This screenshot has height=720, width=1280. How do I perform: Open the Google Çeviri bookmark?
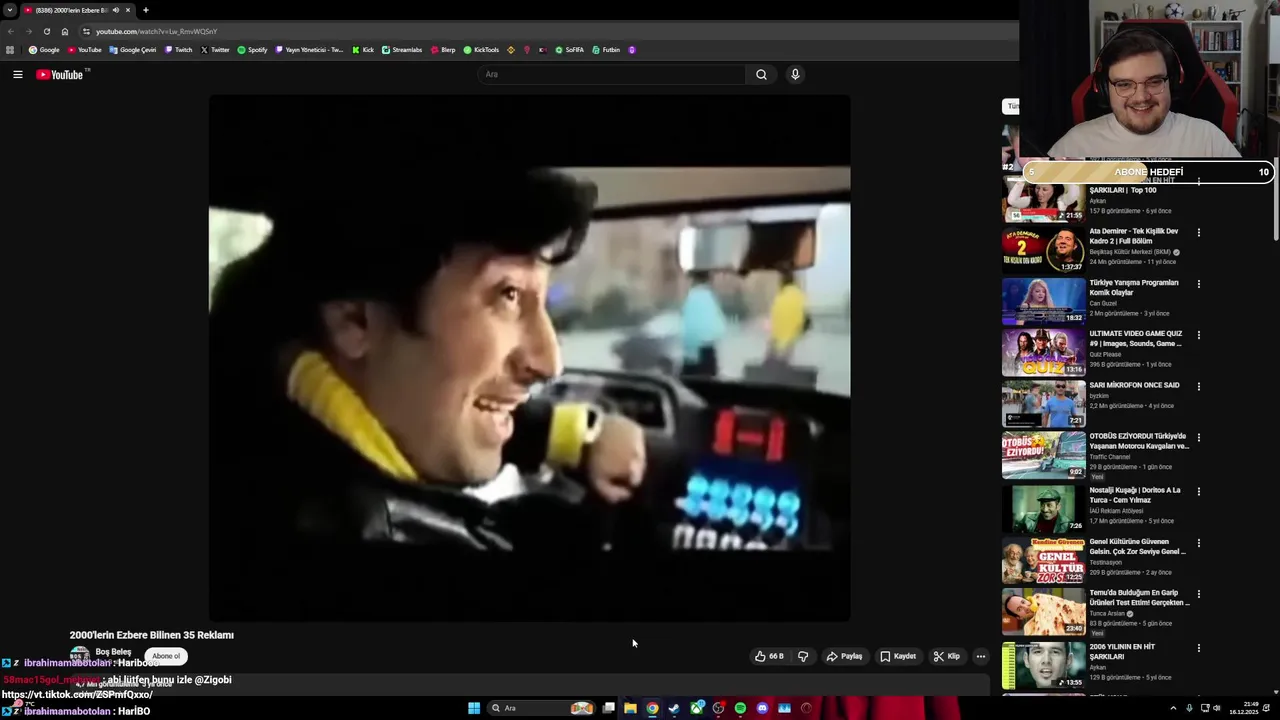pyautogui.click(x=133, y=50)
